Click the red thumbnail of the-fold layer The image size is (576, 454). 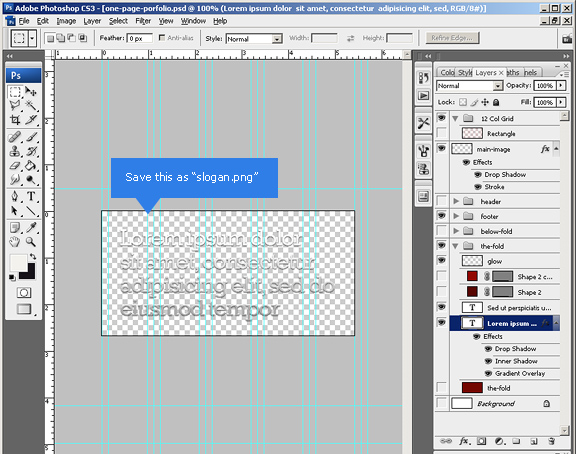(472, 388)
